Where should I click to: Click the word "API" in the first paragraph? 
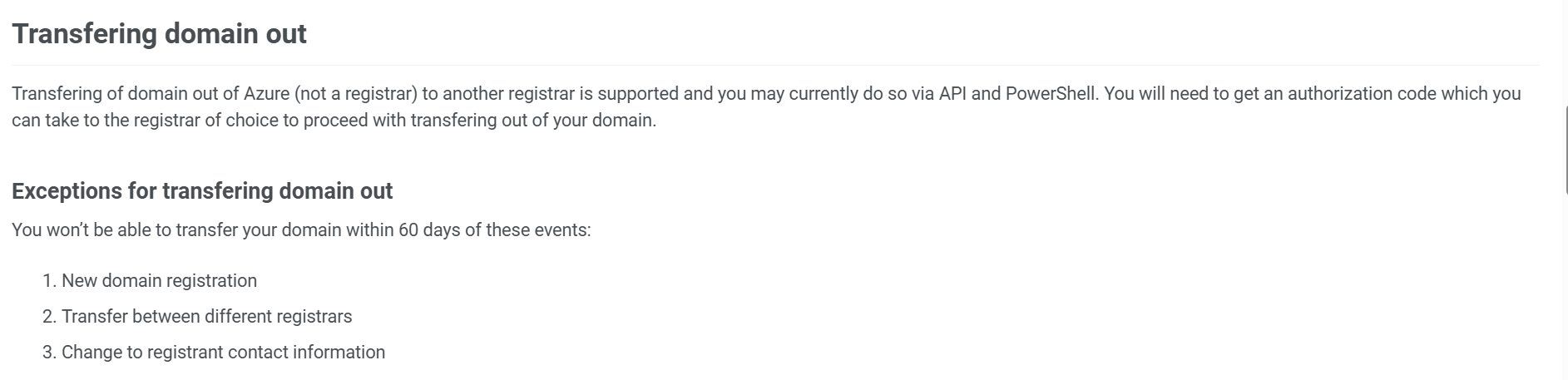(x=952, y=94)
